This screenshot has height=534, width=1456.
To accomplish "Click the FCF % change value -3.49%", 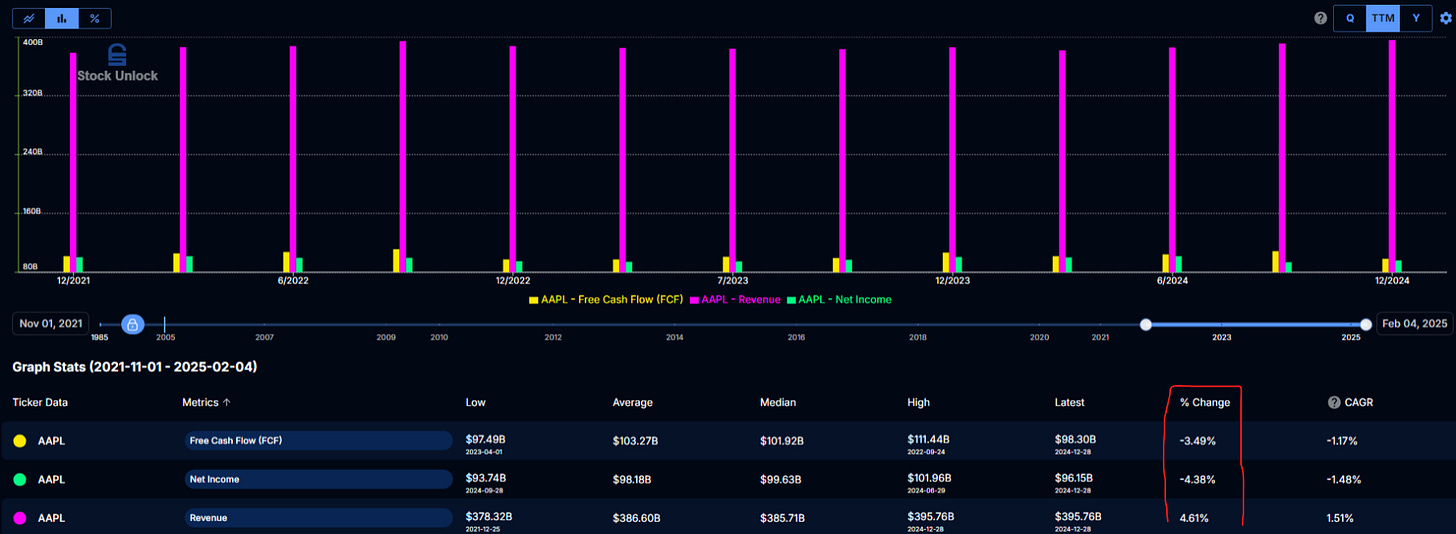I will point(1197,440).
